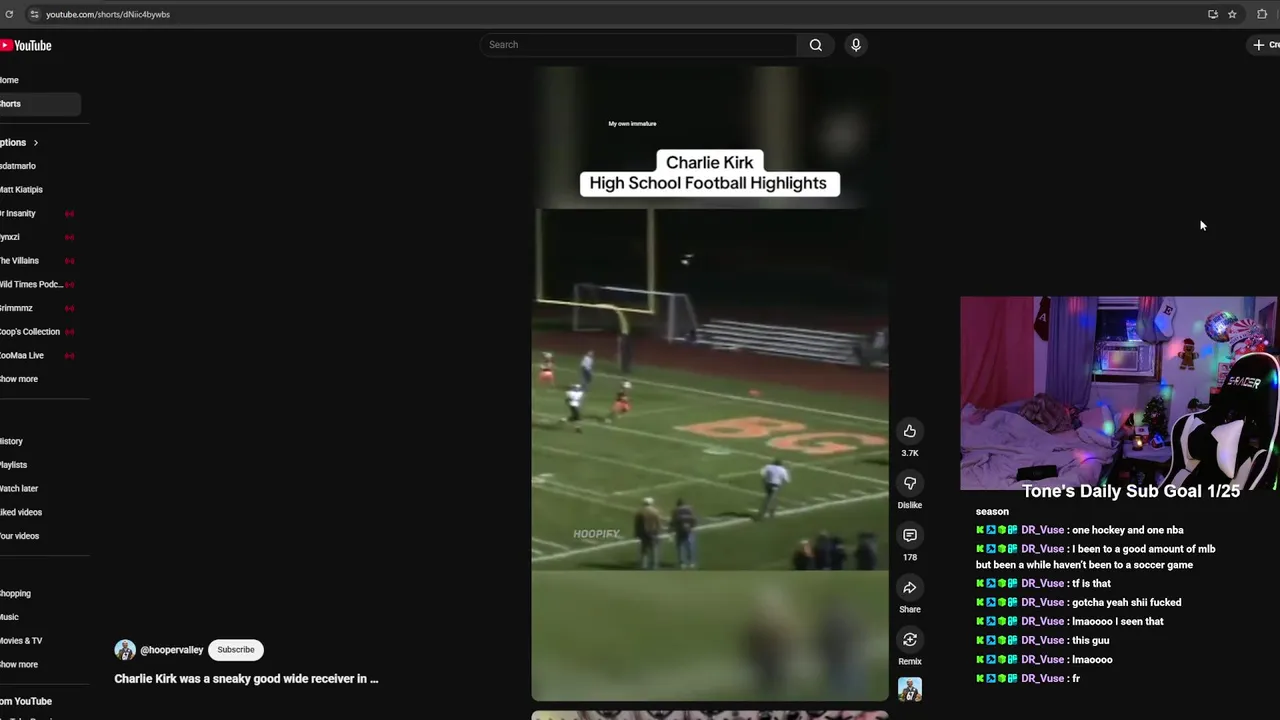The image size is (1280, 720).
Task: Click the streamer webcam overlay
Action: click(x=1118, y=393)
